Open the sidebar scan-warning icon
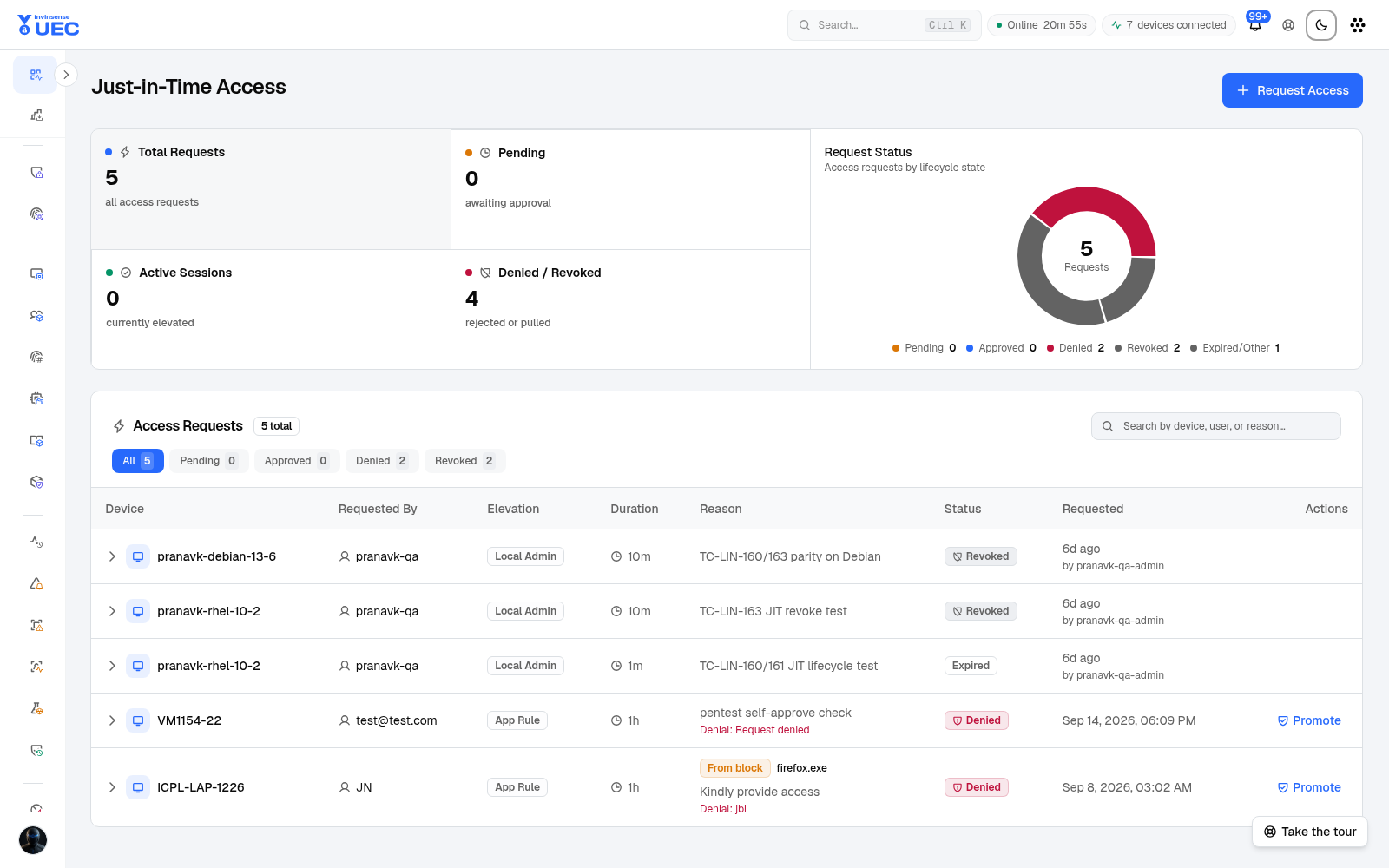Viewport: 1389px width, 868px height. 36,625
